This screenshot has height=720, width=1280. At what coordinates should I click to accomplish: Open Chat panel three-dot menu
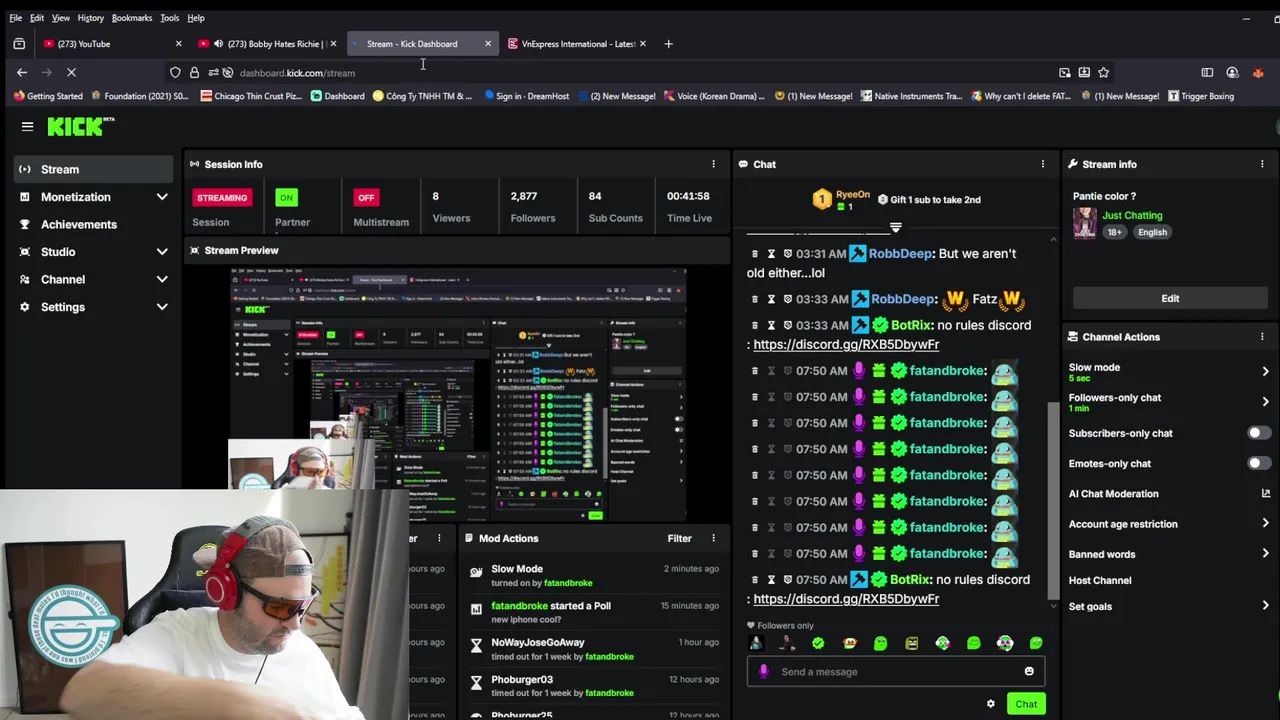click(x=1042, y=164)
